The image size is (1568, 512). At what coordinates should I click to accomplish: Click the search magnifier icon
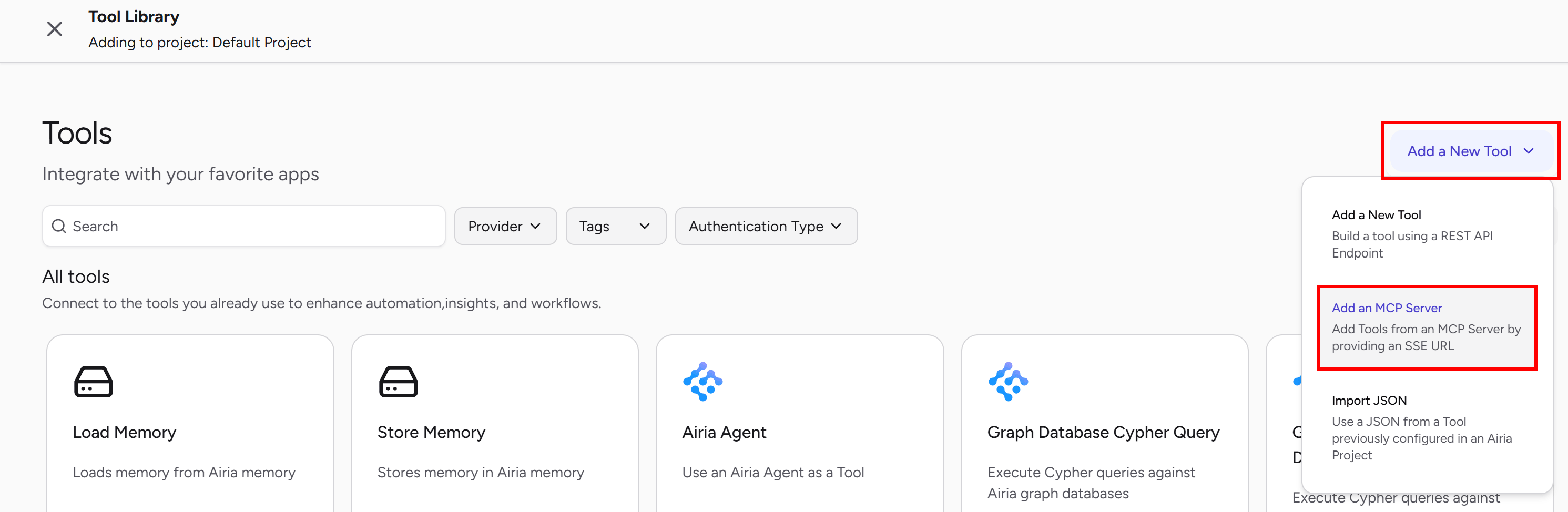(59, 227)
